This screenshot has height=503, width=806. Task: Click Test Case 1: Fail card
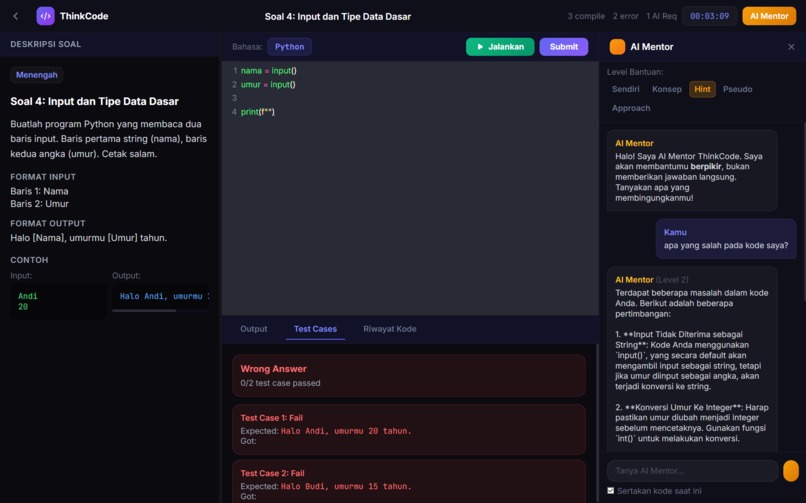point(409,429)
